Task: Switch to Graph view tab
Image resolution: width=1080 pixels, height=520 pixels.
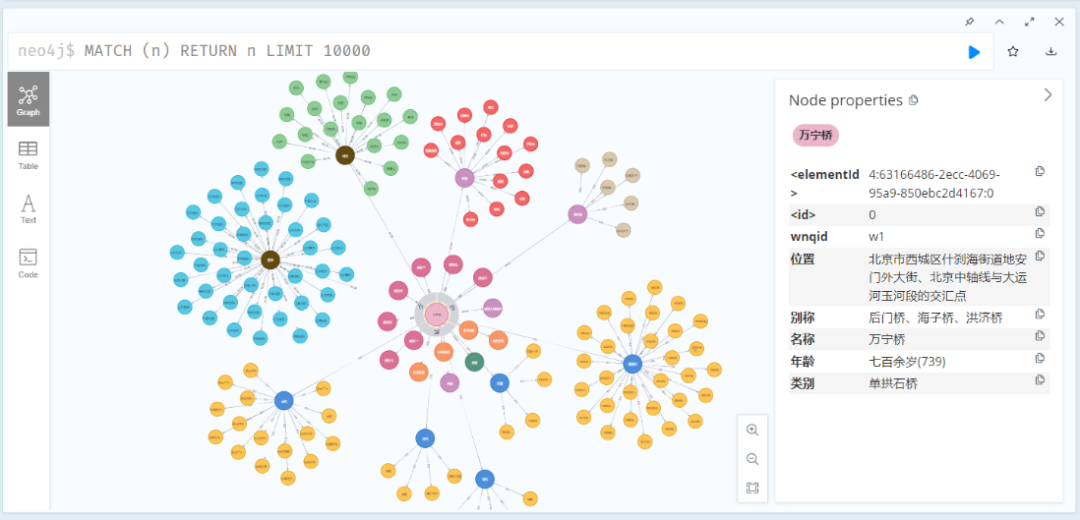Action: [x=28, y=99]
